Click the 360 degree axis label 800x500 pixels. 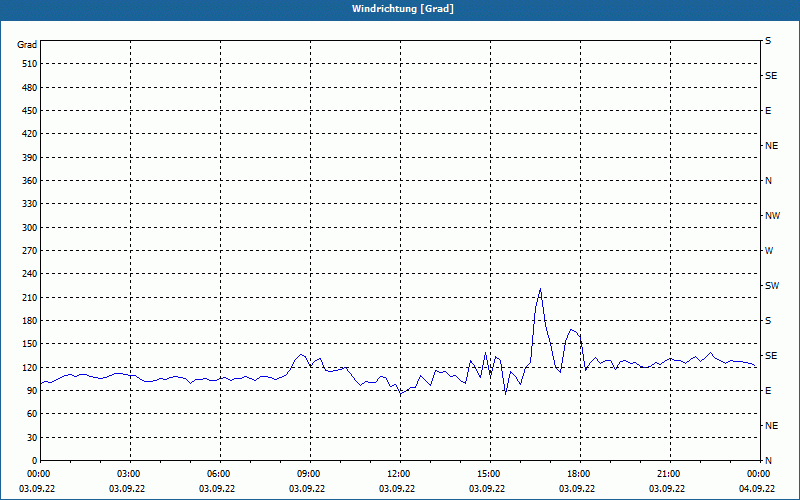(x=30, y=181)
